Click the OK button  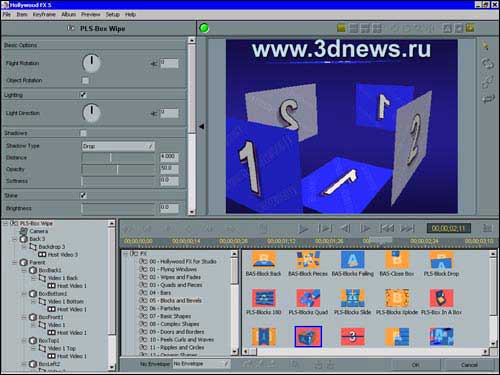(x=415, y=365)
